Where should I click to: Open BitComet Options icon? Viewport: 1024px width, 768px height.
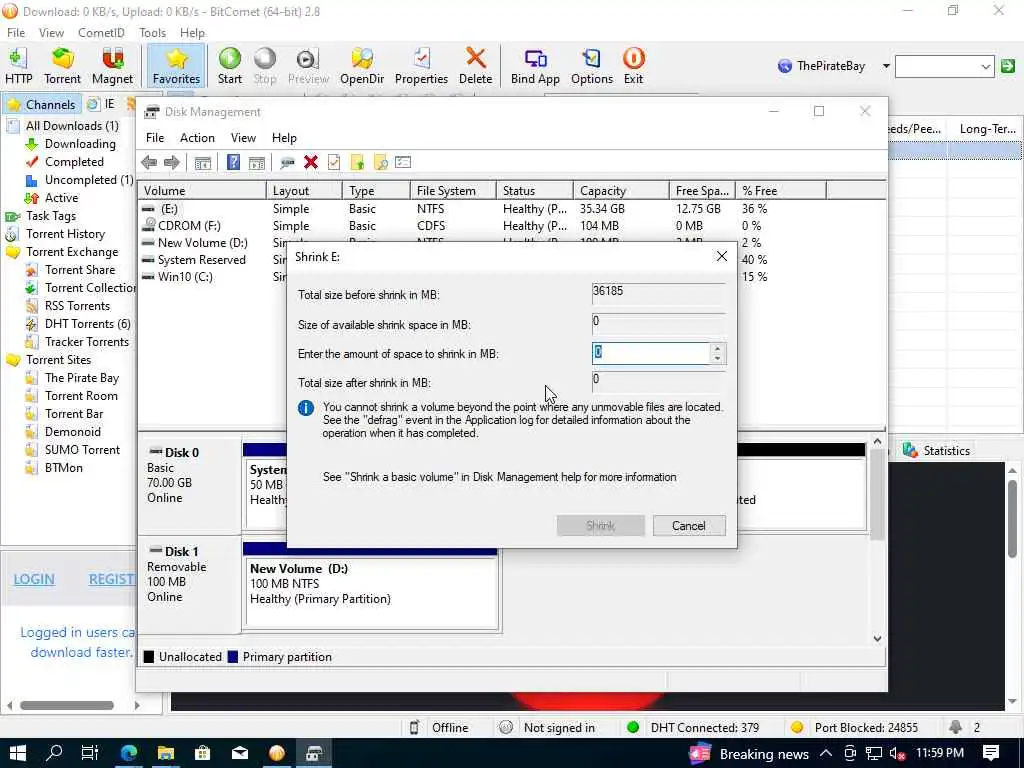coord(592,66)
